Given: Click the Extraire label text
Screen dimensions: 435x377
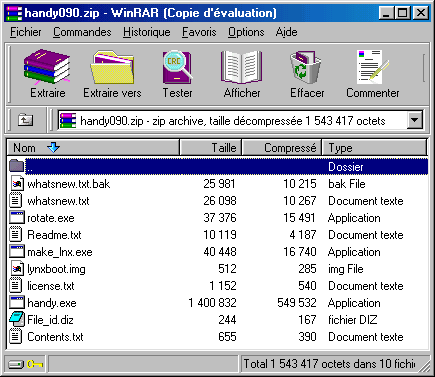Looking at the screenshot, I should click(48, 93).
